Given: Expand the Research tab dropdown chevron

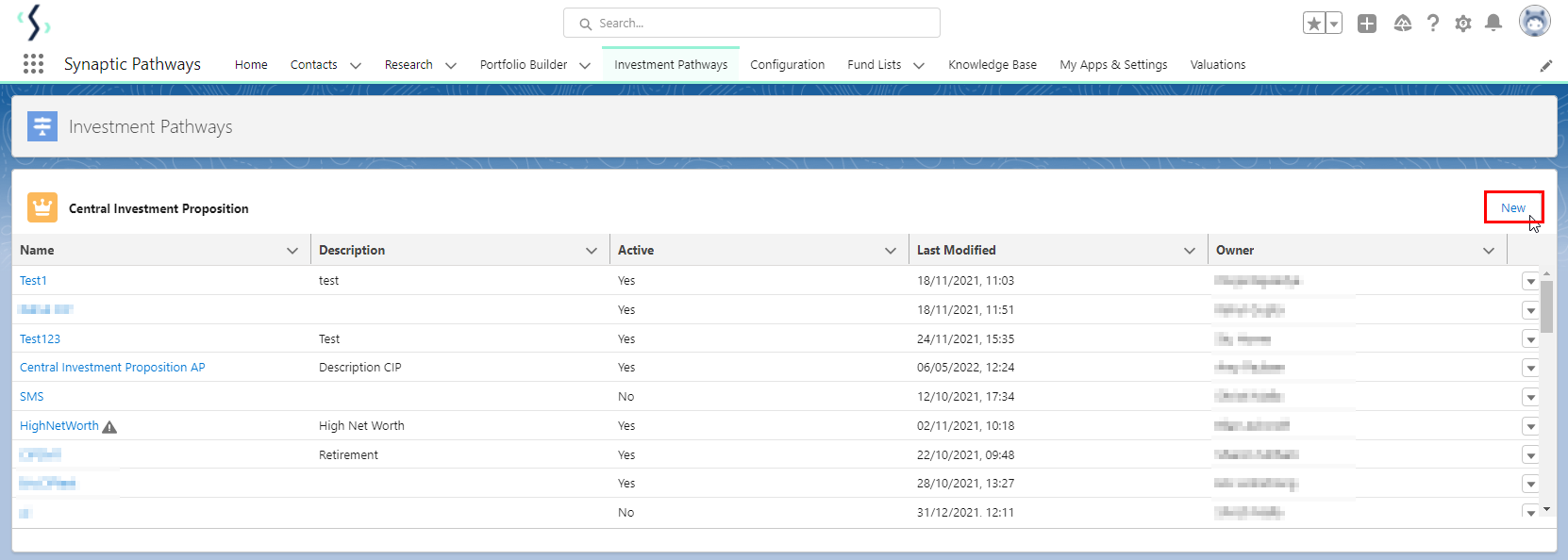Looking at the screenshot, I should tap(451, 65).
